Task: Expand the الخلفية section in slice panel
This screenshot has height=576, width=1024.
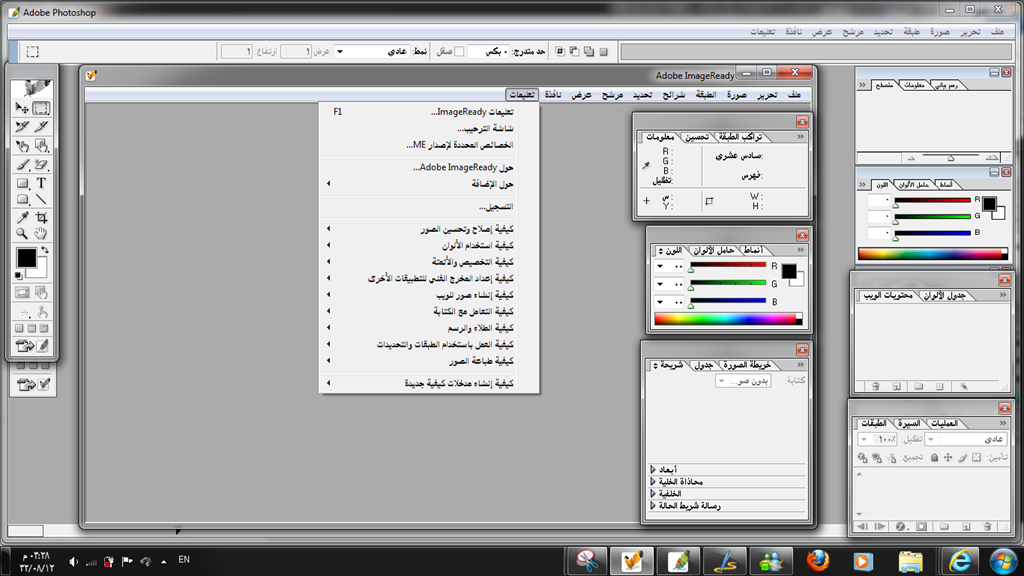Action: pos(652,494)
